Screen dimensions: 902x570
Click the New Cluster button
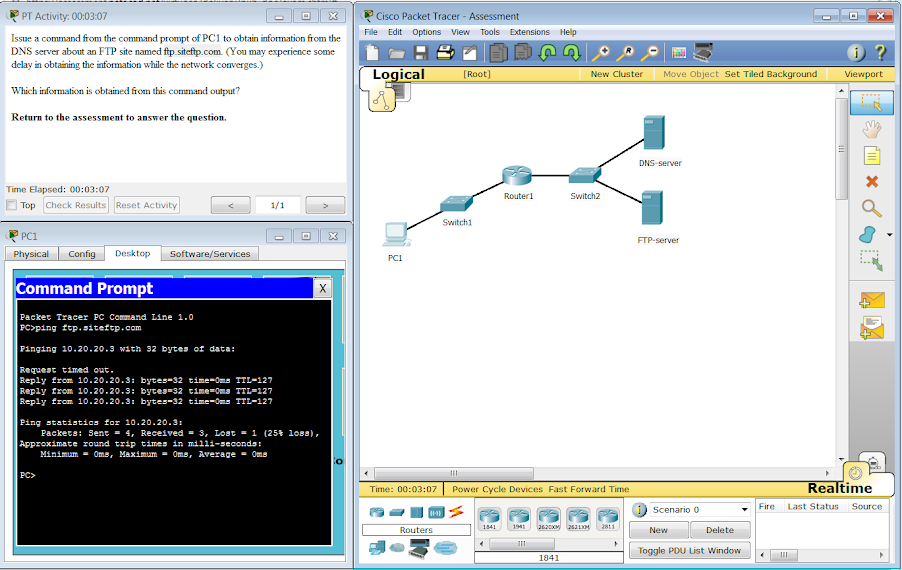617,74
